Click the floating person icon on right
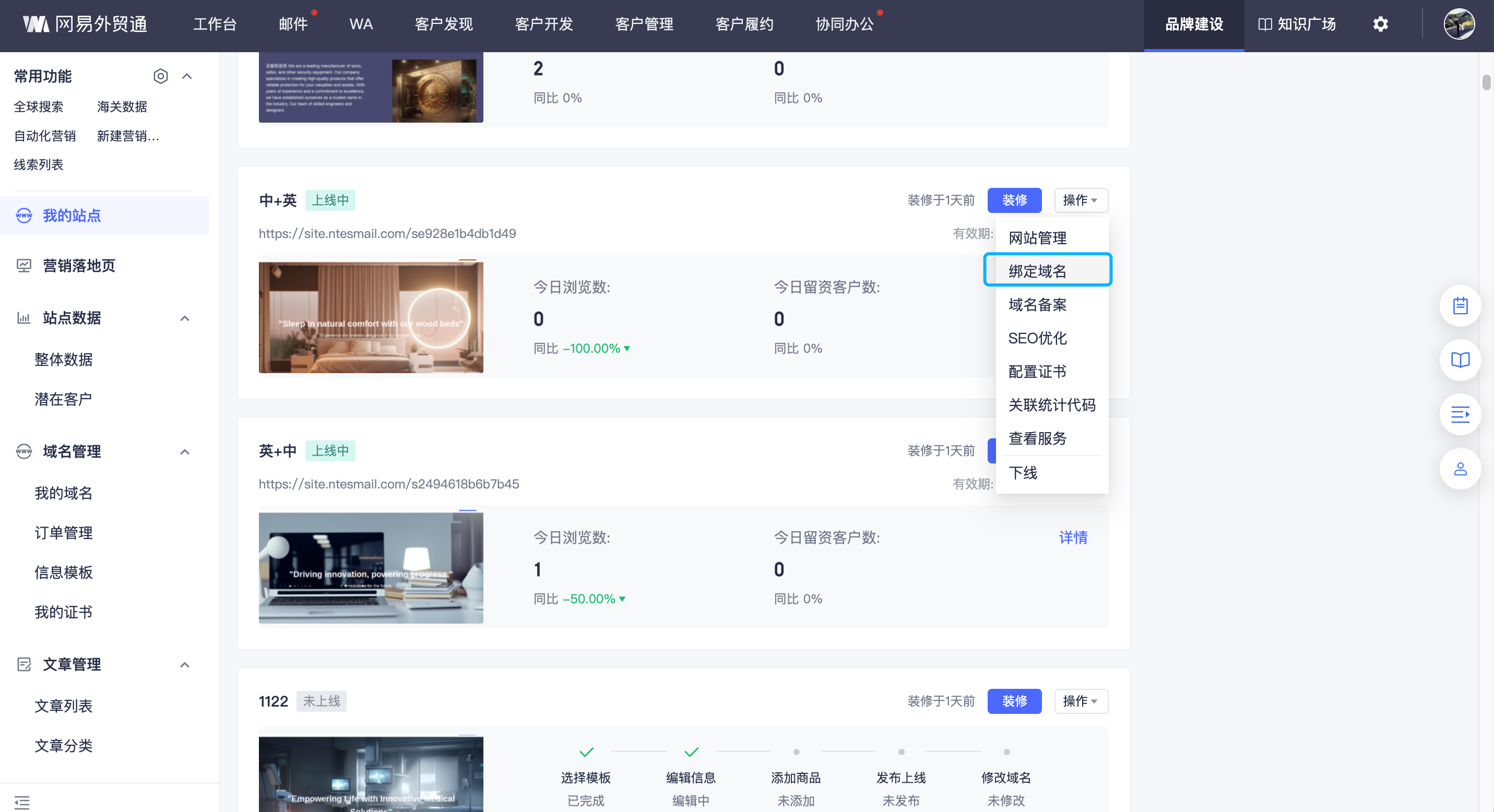This screenshot has height=812, width=1494. click(1460, 468)
